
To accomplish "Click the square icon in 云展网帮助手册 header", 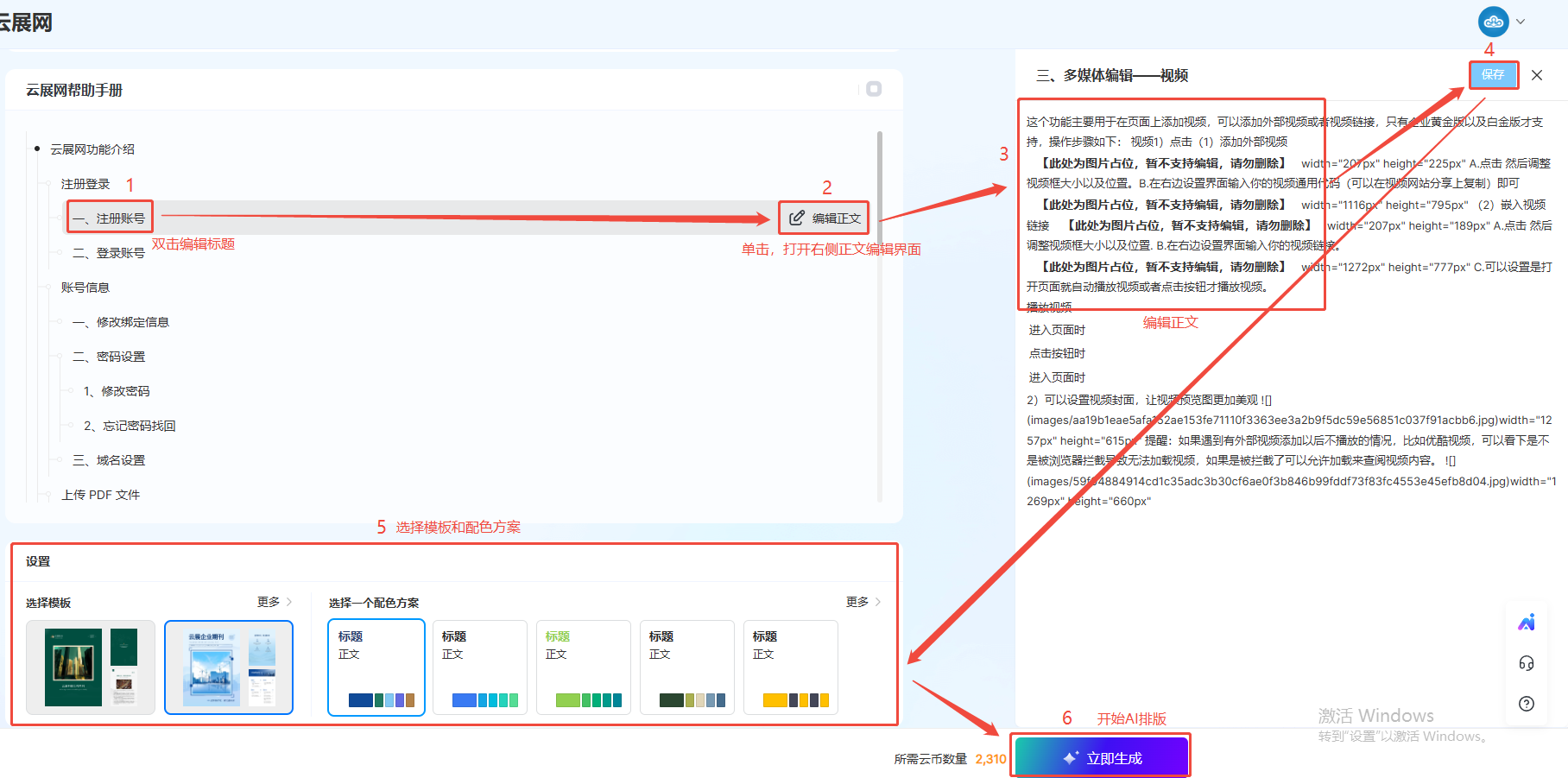I will [874, 89].
